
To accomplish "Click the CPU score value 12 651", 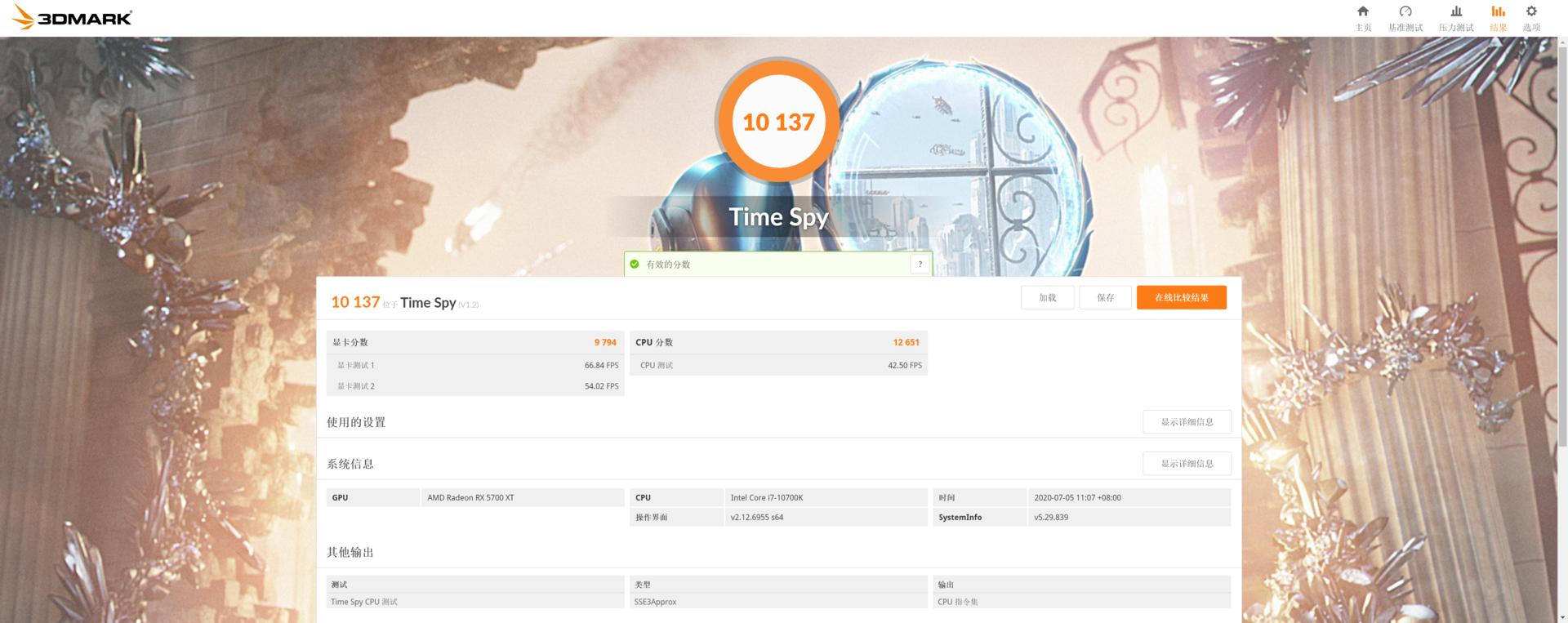I will coord(906,343).
